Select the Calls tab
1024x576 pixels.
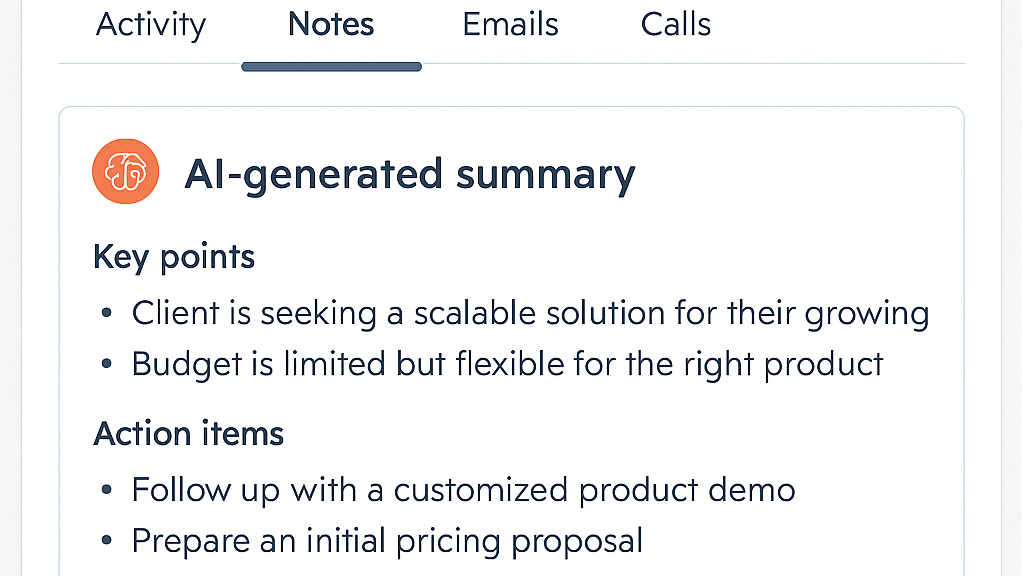click(x=676, y=25)
